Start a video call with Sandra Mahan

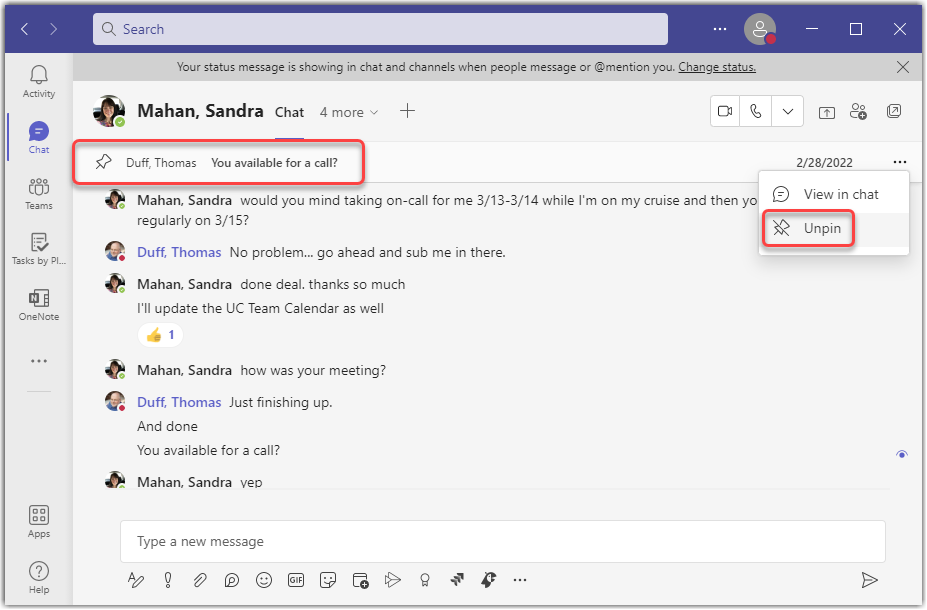click(724, 111)
